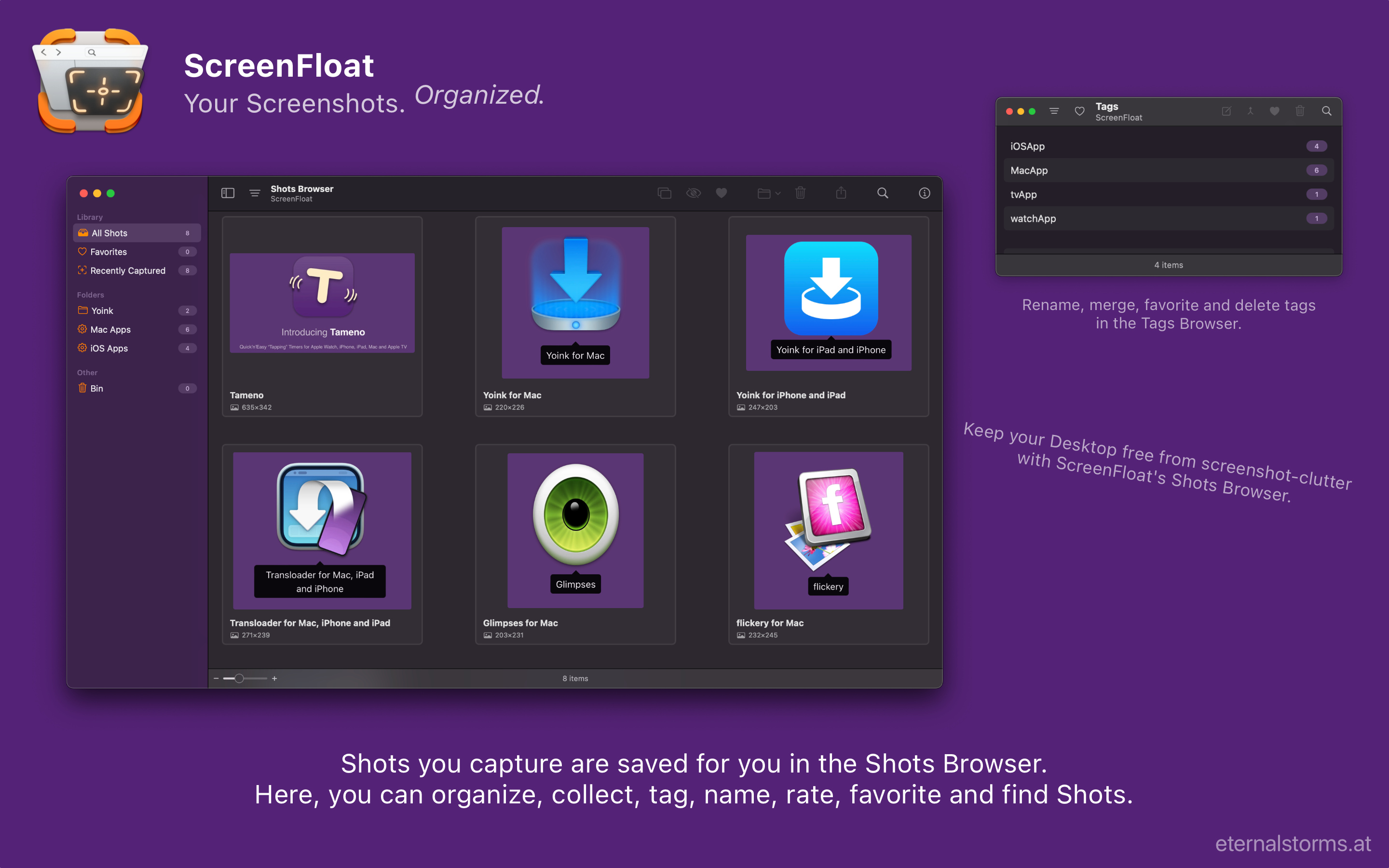The image size is (1389, 868).
Task: Open the Mac Apps smart folder
Action: click(136, 329)
